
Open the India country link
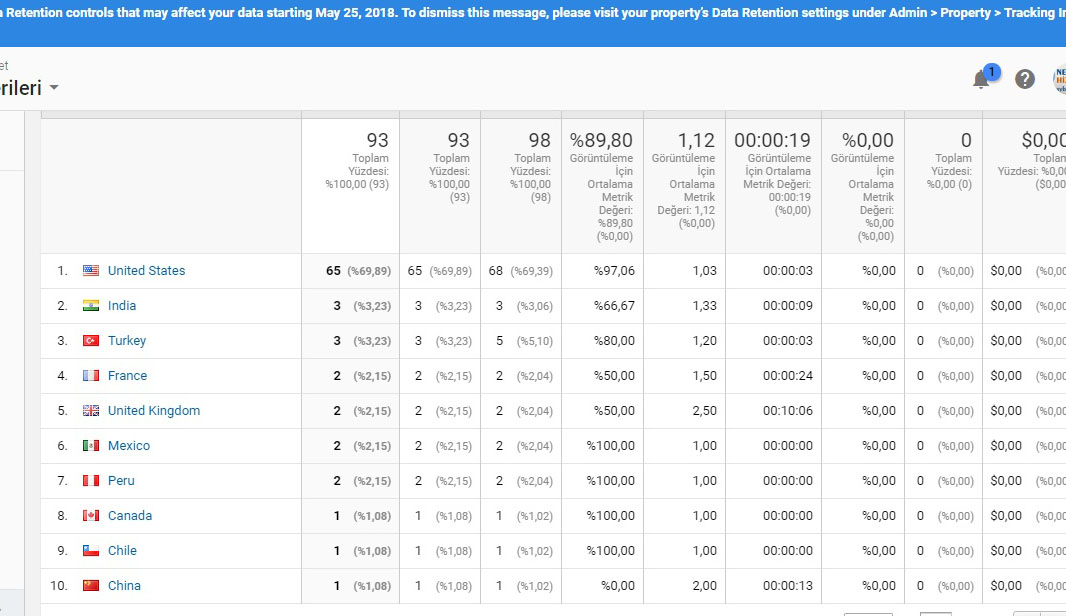click(122, 305)
